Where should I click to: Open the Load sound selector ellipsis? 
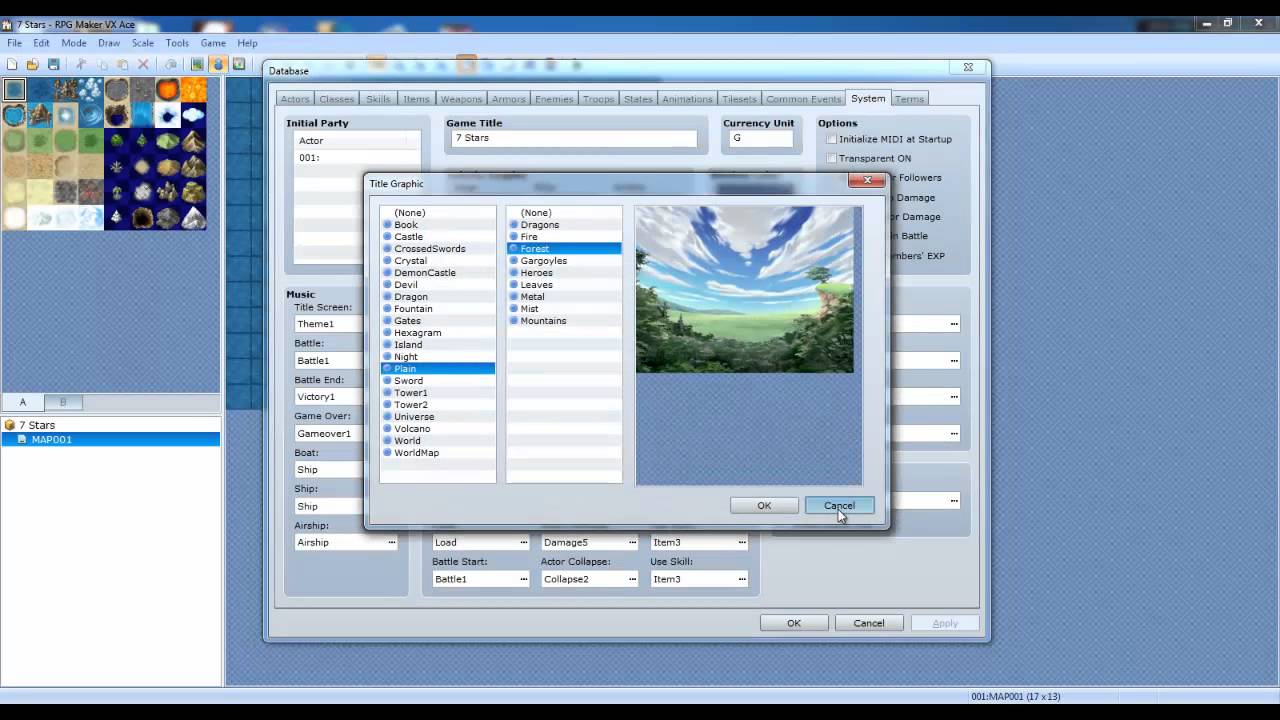[523, 542]
